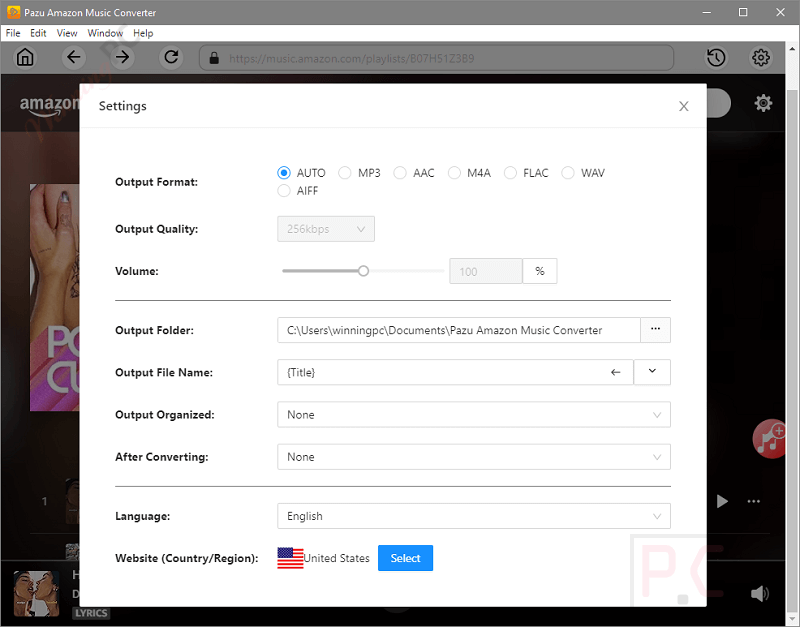This screenshot has height=627, width=800.
Task: Select WAV output format
Action: [583, 173]
